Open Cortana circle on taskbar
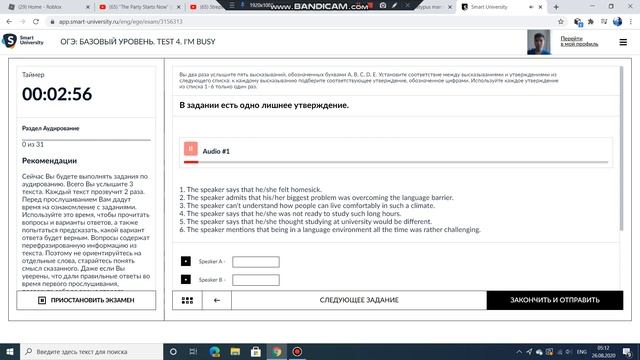640x360 pixels. tap(173, 351)
